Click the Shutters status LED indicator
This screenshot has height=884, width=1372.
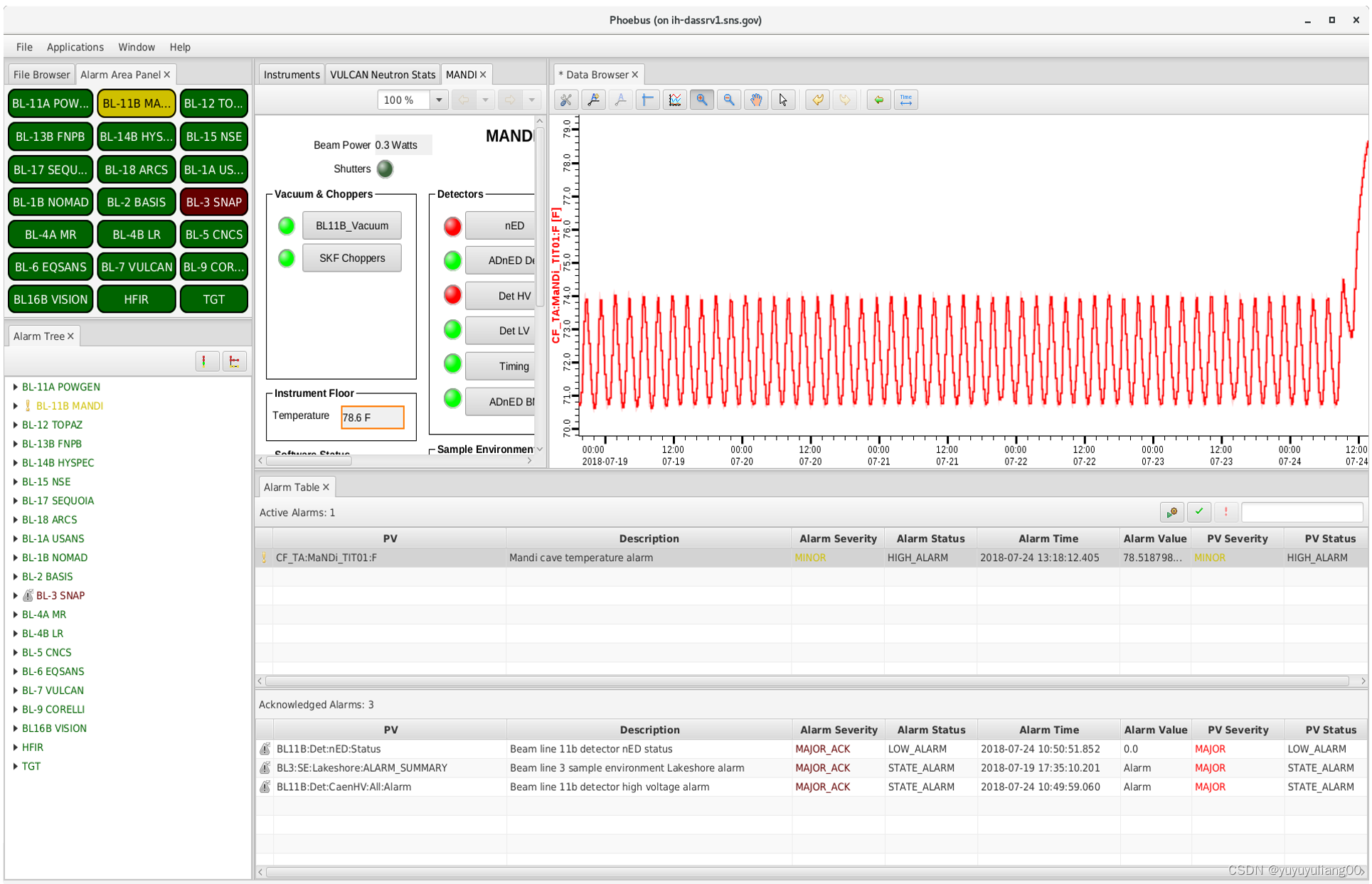[x=385, y=169]
